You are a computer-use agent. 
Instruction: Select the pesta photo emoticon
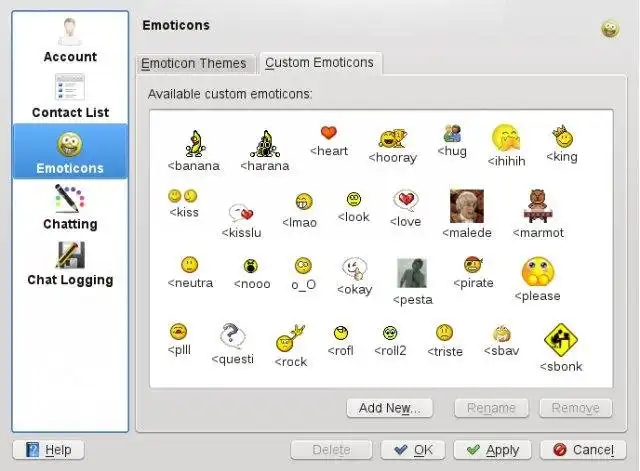(x=412, y=273)
